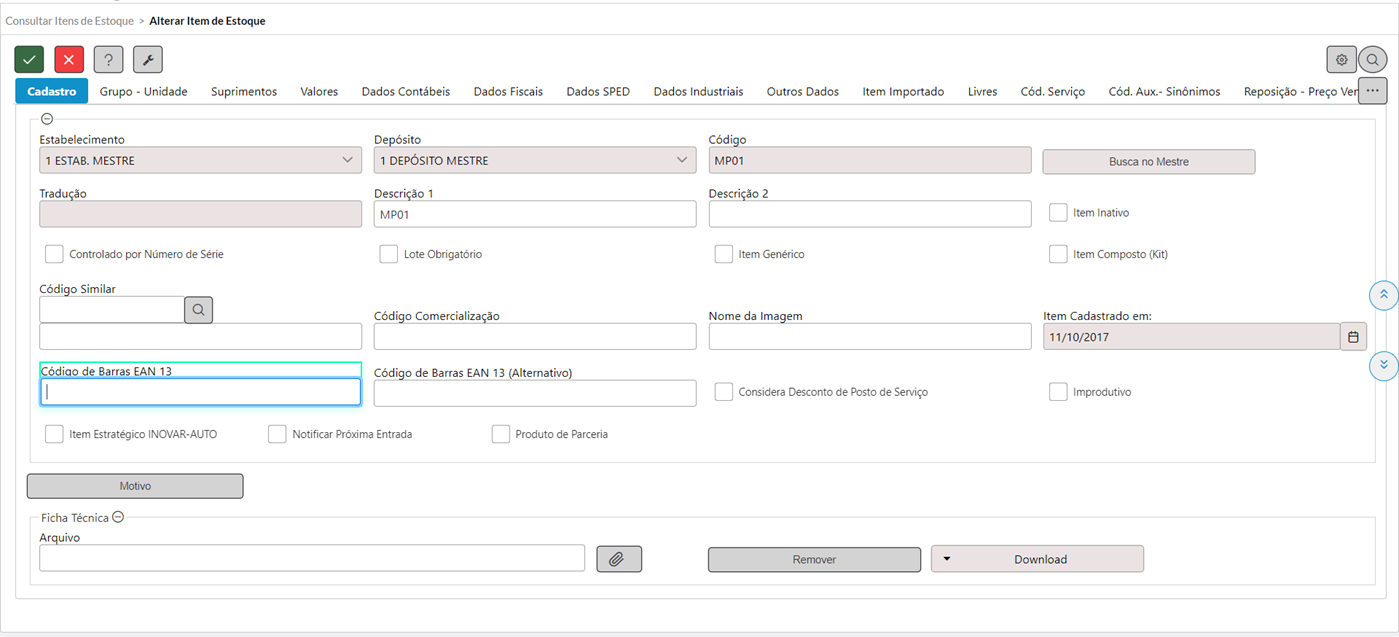This screenshot has width=1399, height=637.
Task: Click the Motivo button
Action: pyautogui.click(x=135, y=486)
